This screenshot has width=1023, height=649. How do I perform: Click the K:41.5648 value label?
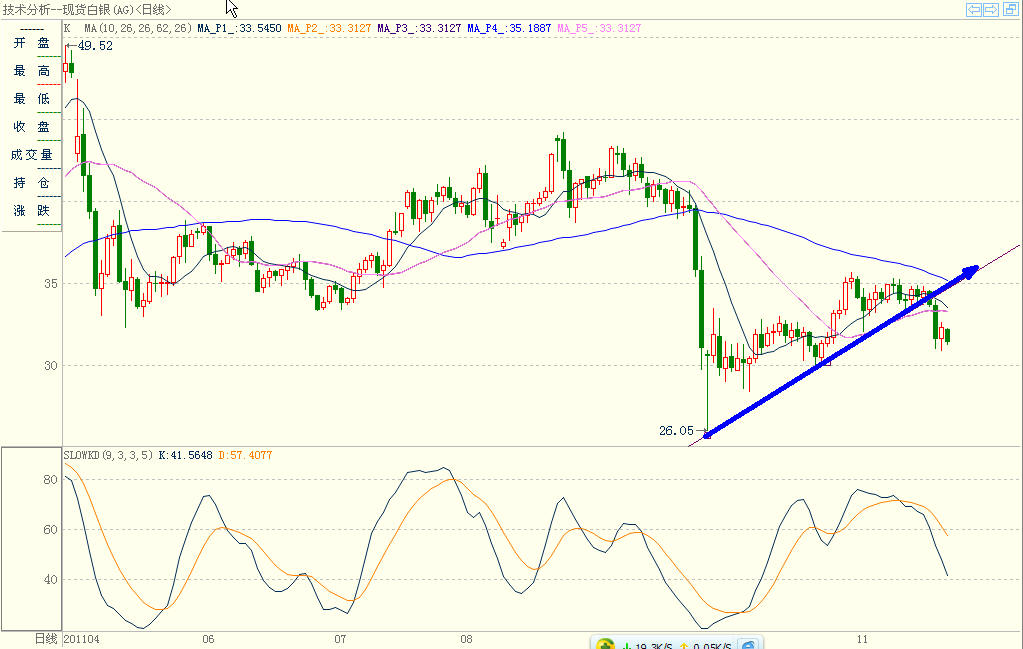coord(185,455)
